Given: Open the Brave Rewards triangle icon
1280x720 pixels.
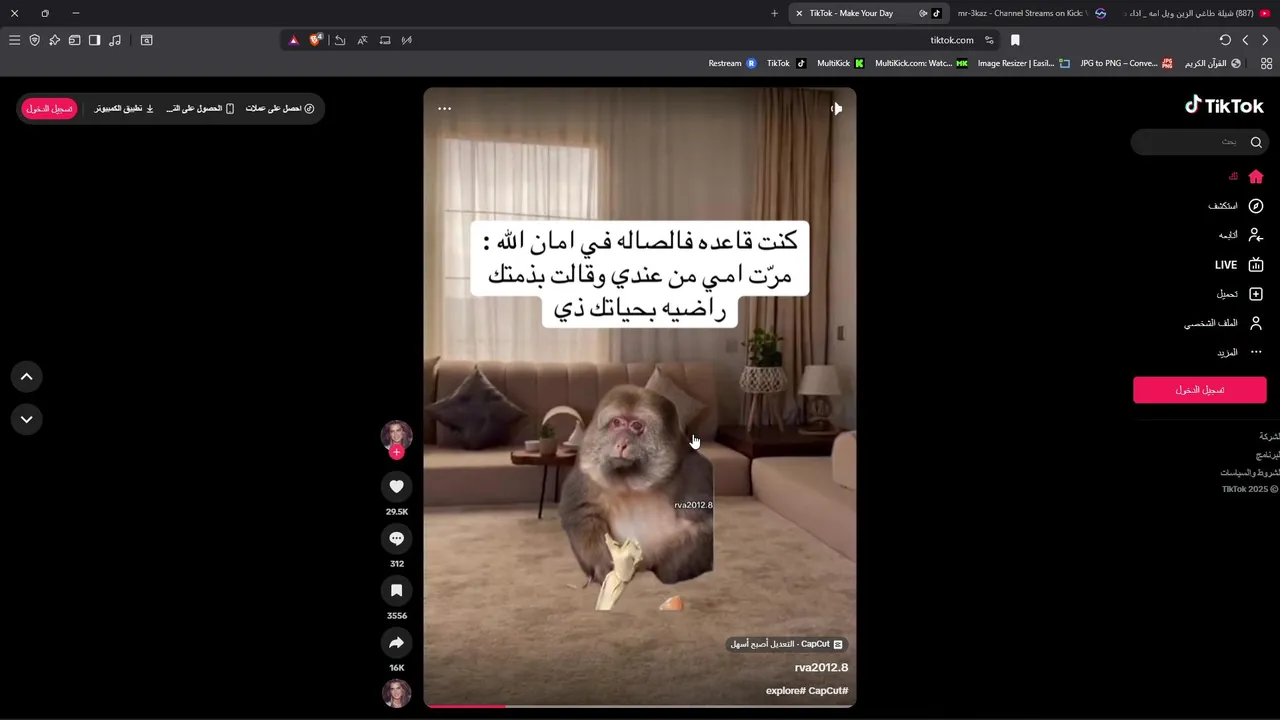Looking at the screenshot, I should coord(293,40).
